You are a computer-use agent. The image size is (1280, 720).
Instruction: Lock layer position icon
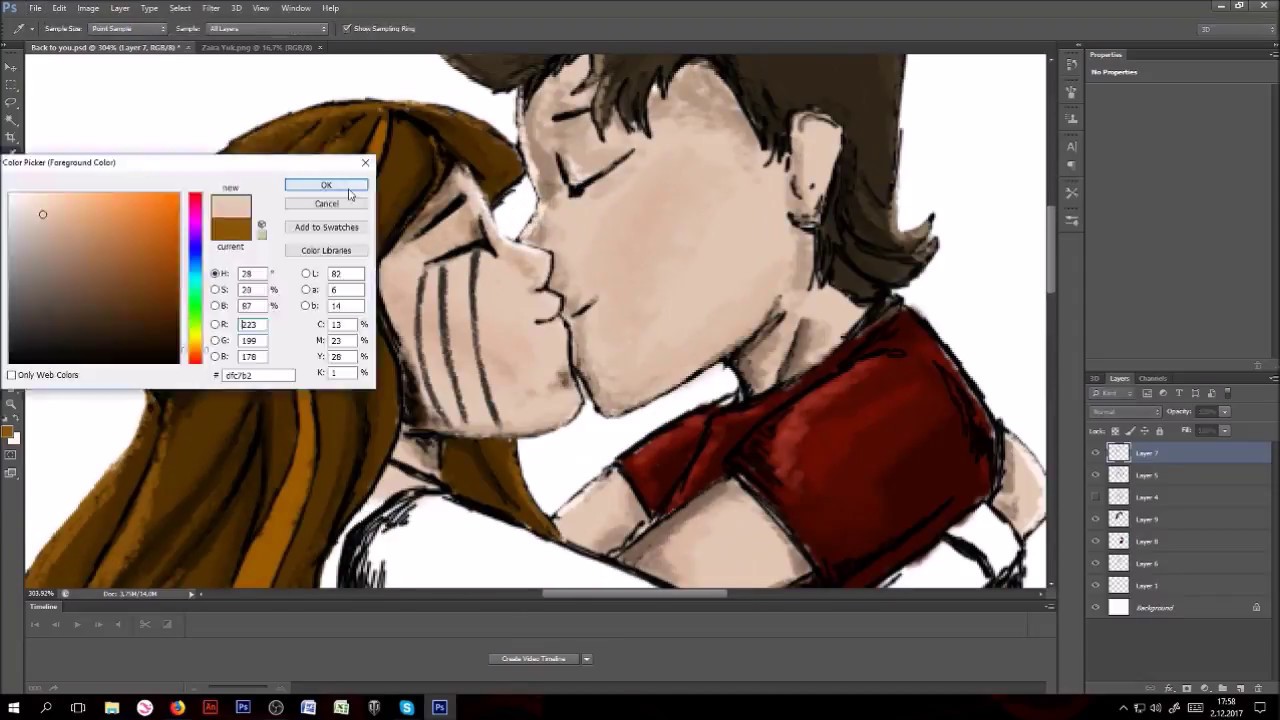(1145, 431)
